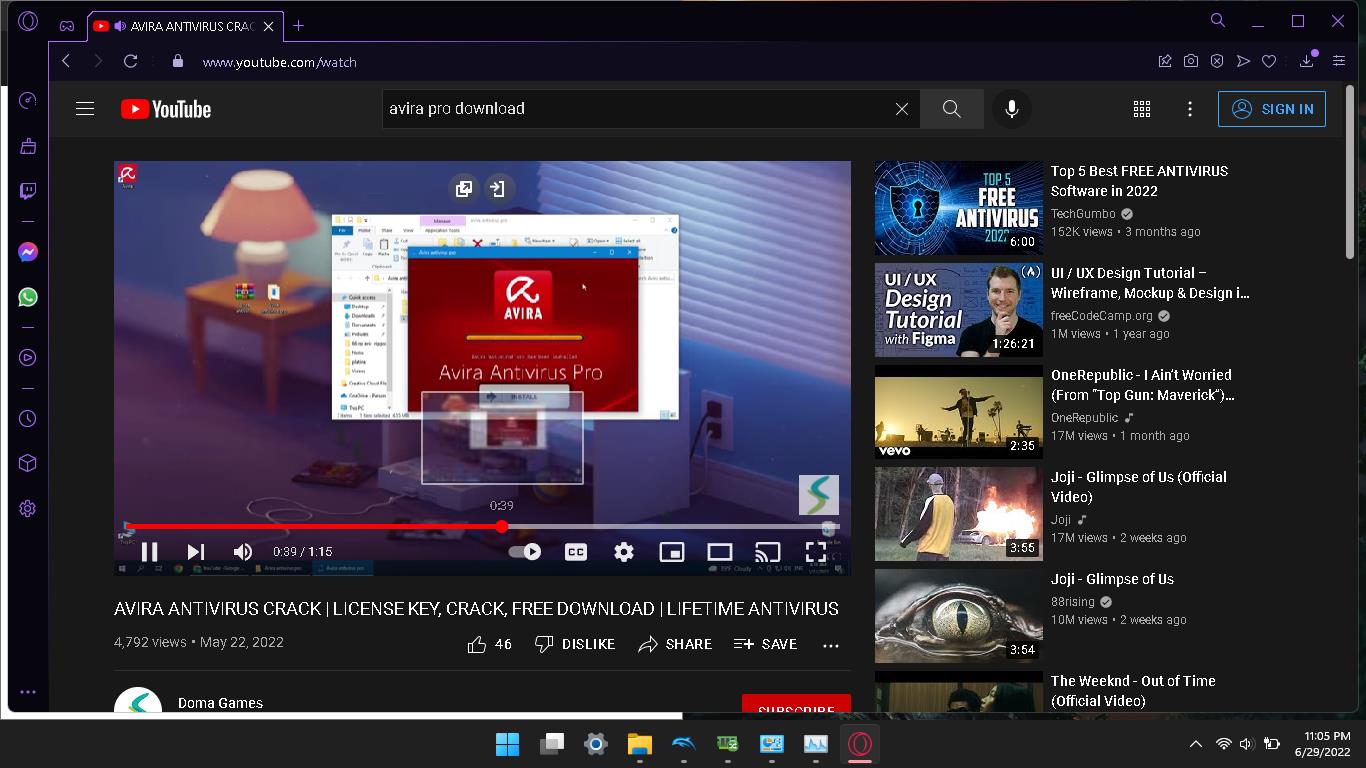
Task: Click the SIGN IN button
Action: click(x=1271, y=109)
